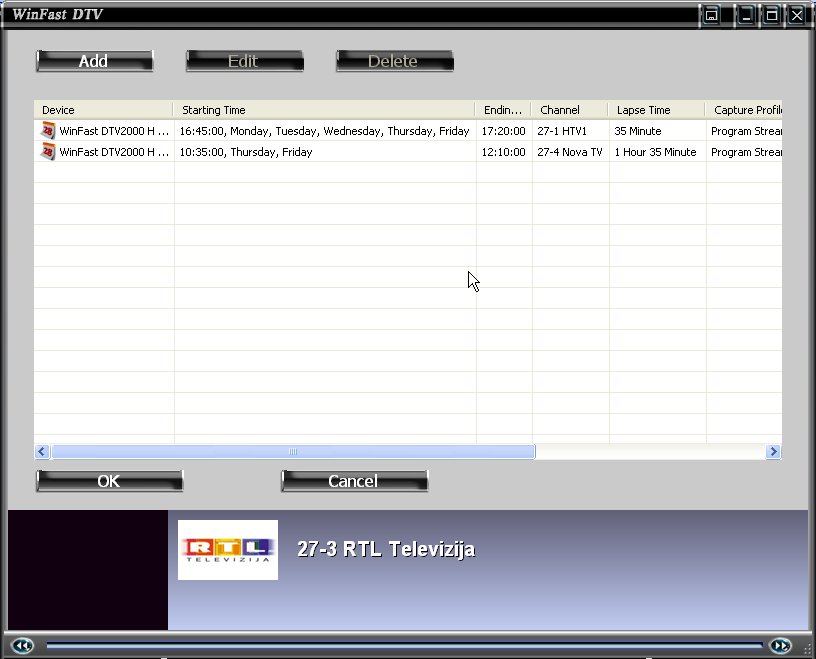
Task: Click the rewind icon at bottom left
Action: 21,646
